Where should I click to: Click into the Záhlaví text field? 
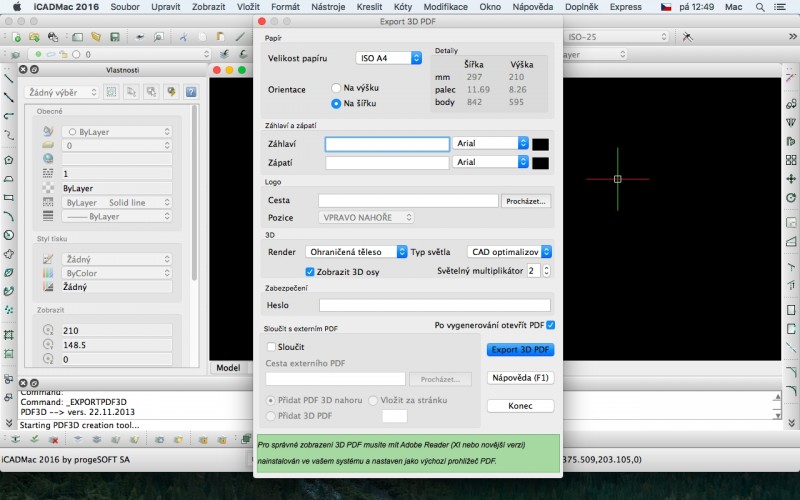[387, 144]
